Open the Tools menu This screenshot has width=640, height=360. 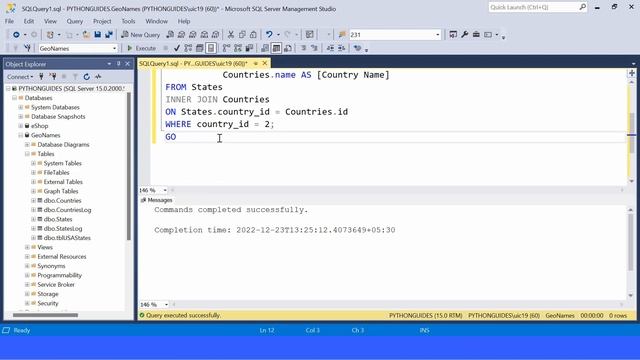pyautogui.click(x=128, y=21)
